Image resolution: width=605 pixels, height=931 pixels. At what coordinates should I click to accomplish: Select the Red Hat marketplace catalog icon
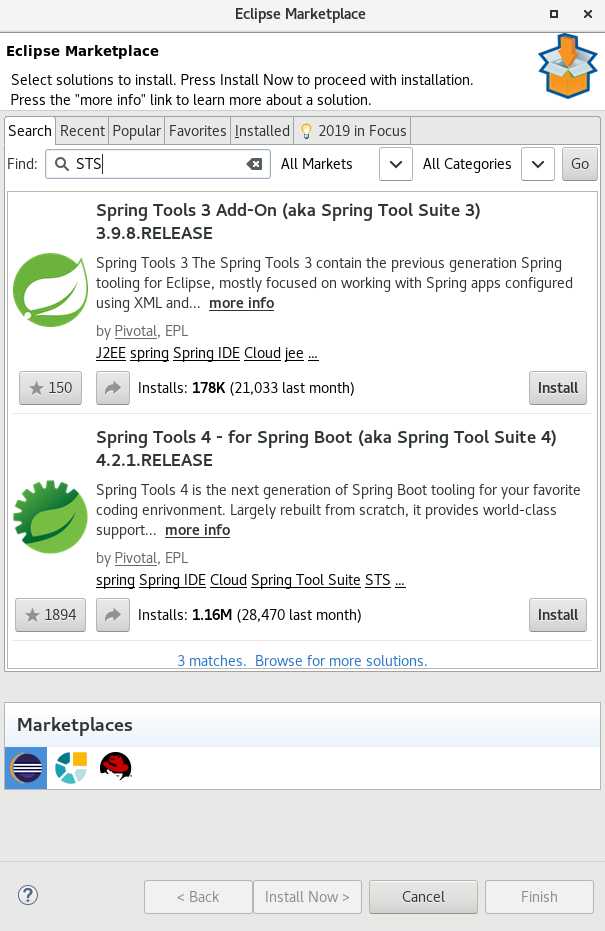pos(115,766)
